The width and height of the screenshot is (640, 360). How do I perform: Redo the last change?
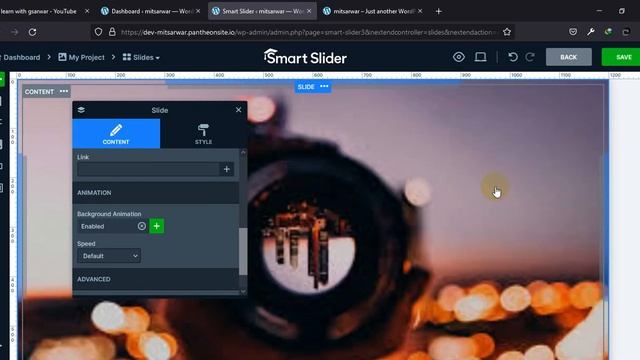pyautogui.click(x=530, y=57)
